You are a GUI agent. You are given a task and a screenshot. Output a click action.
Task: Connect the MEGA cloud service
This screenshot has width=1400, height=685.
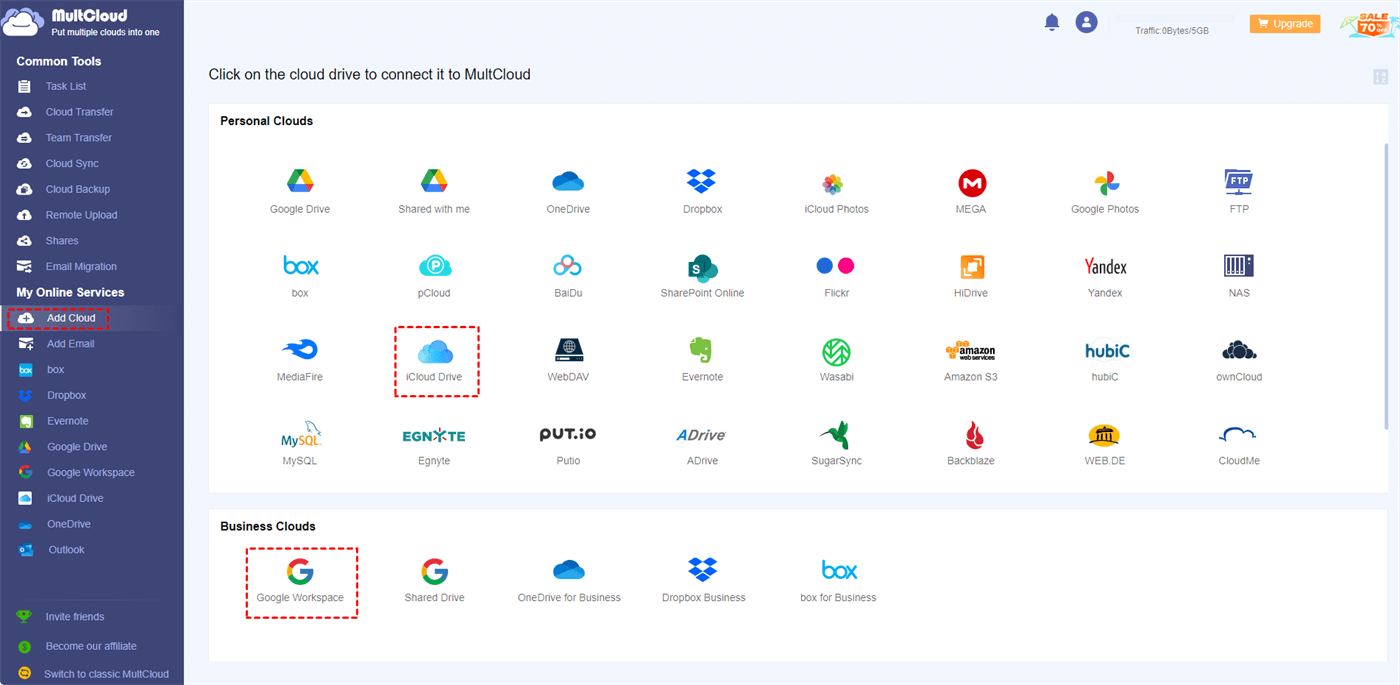tap(971, 191)
